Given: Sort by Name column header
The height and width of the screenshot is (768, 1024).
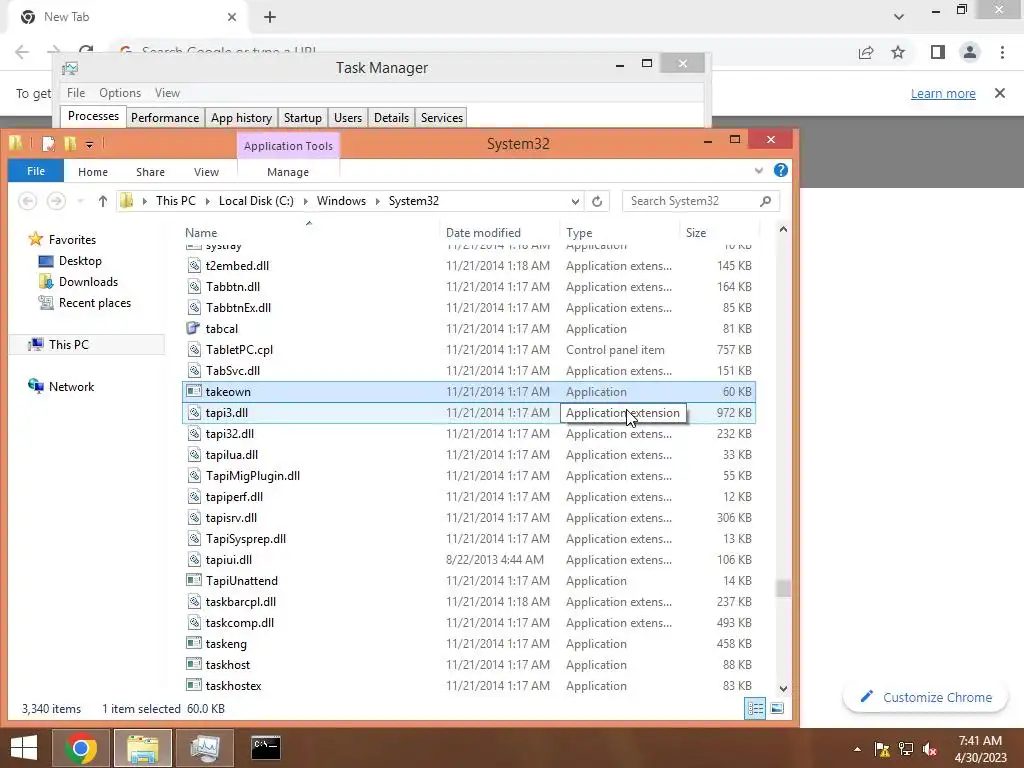Looking at the screenshot, I should click(310, 232).
